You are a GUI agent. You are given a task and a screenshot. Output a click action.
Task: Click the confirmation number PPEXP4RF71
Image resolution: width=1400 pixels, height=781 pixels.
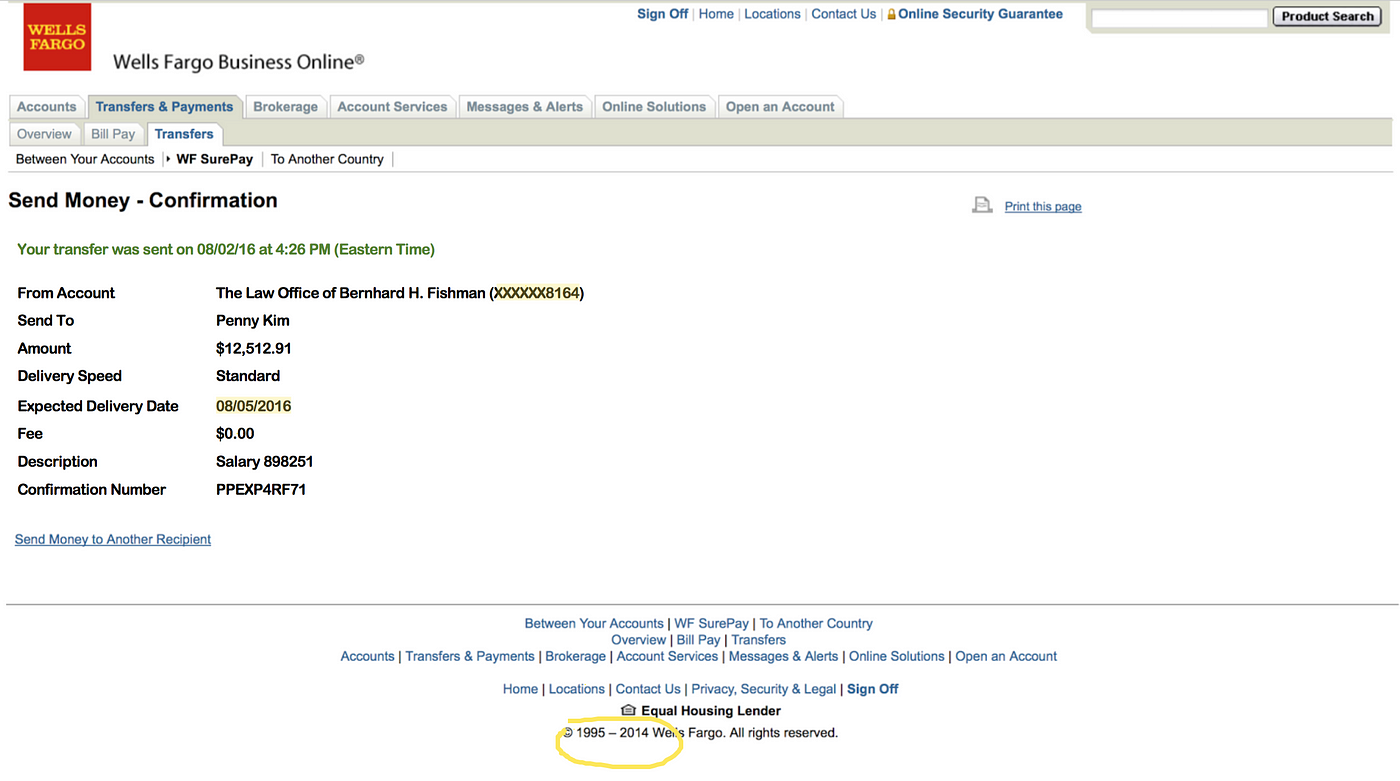[x=261, y=489]
